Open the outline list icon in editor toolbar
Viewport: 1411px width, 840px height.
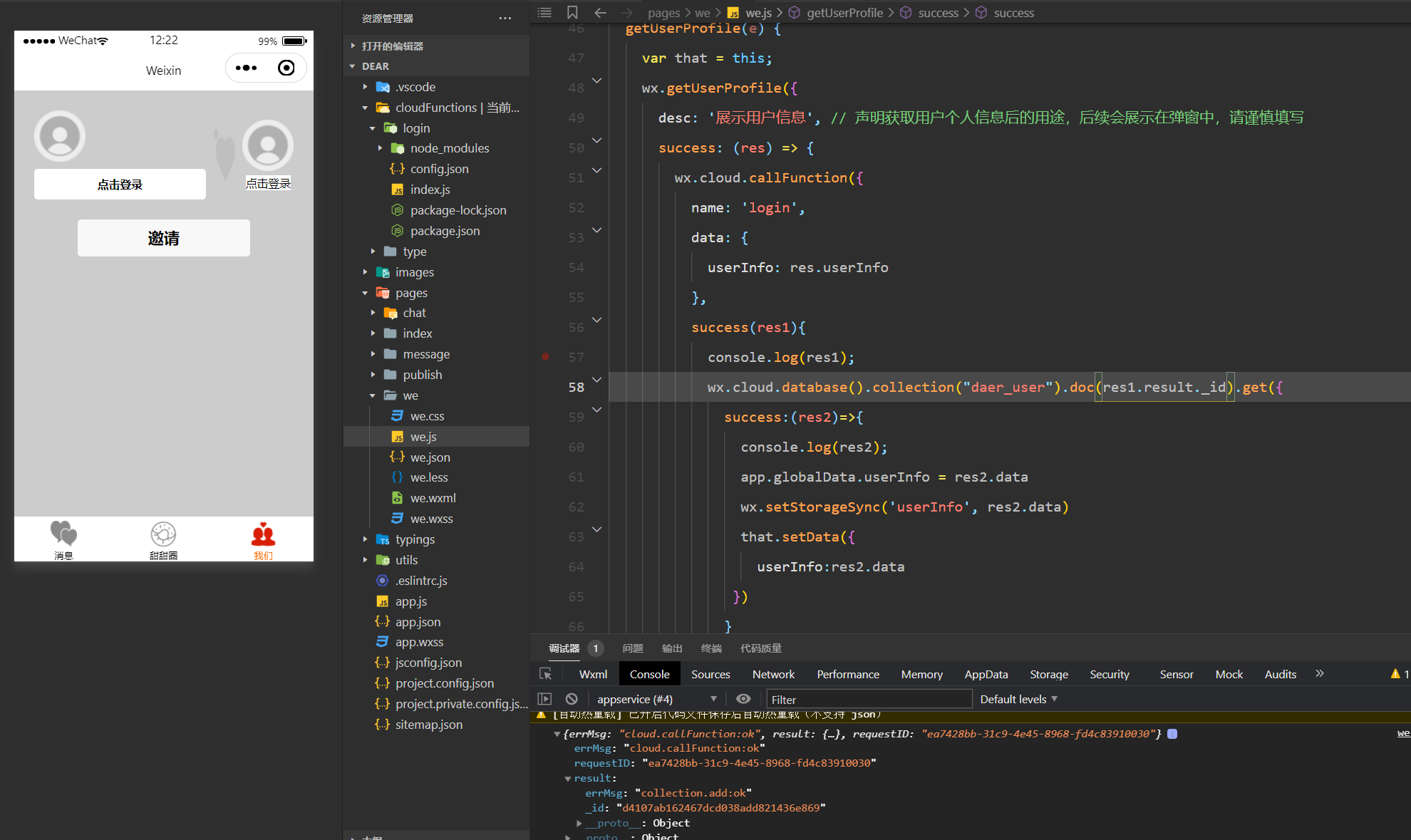click(544, 12)
